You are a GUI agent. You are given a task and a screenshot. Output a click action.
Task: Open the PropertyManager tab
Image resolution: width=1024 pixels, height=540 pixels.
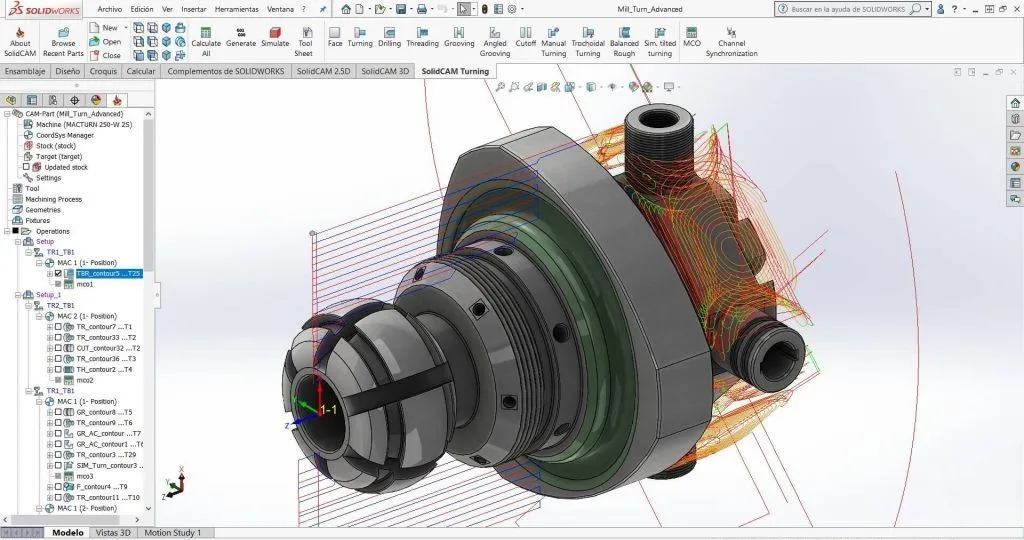[32, 100]
